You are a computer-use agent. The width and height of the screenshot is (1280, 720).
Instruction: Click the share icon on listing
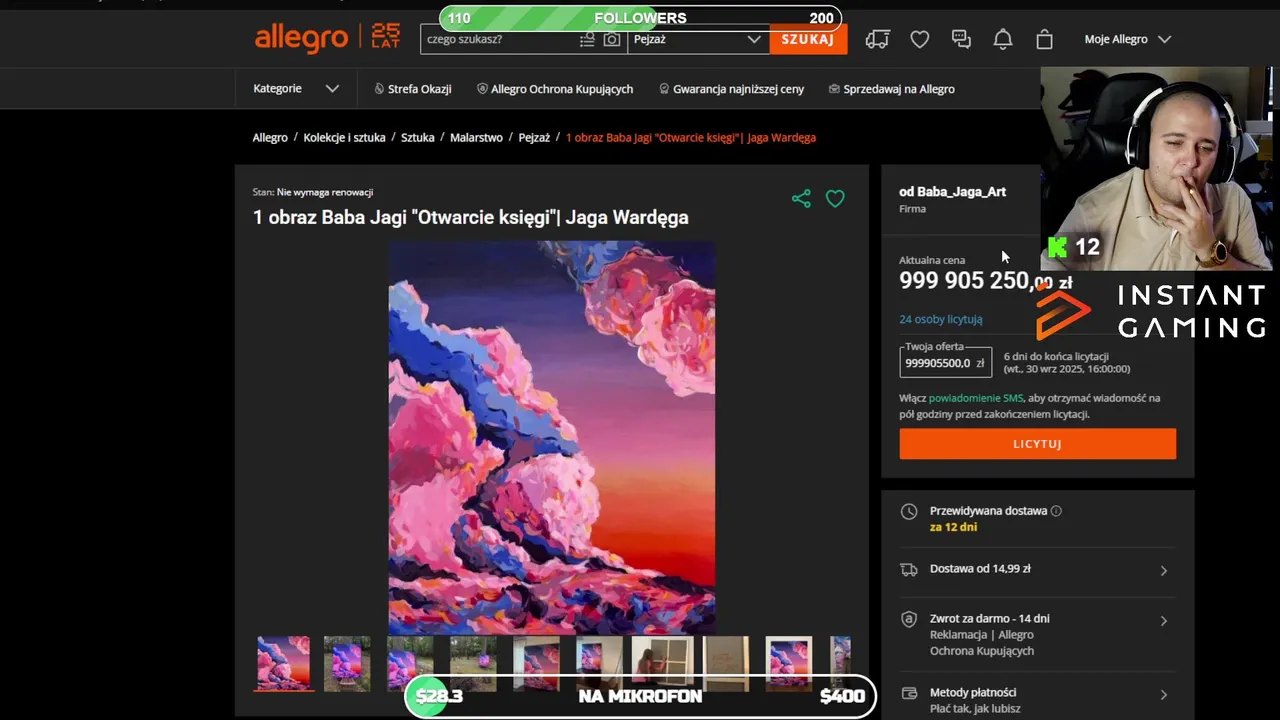point(801,198)
